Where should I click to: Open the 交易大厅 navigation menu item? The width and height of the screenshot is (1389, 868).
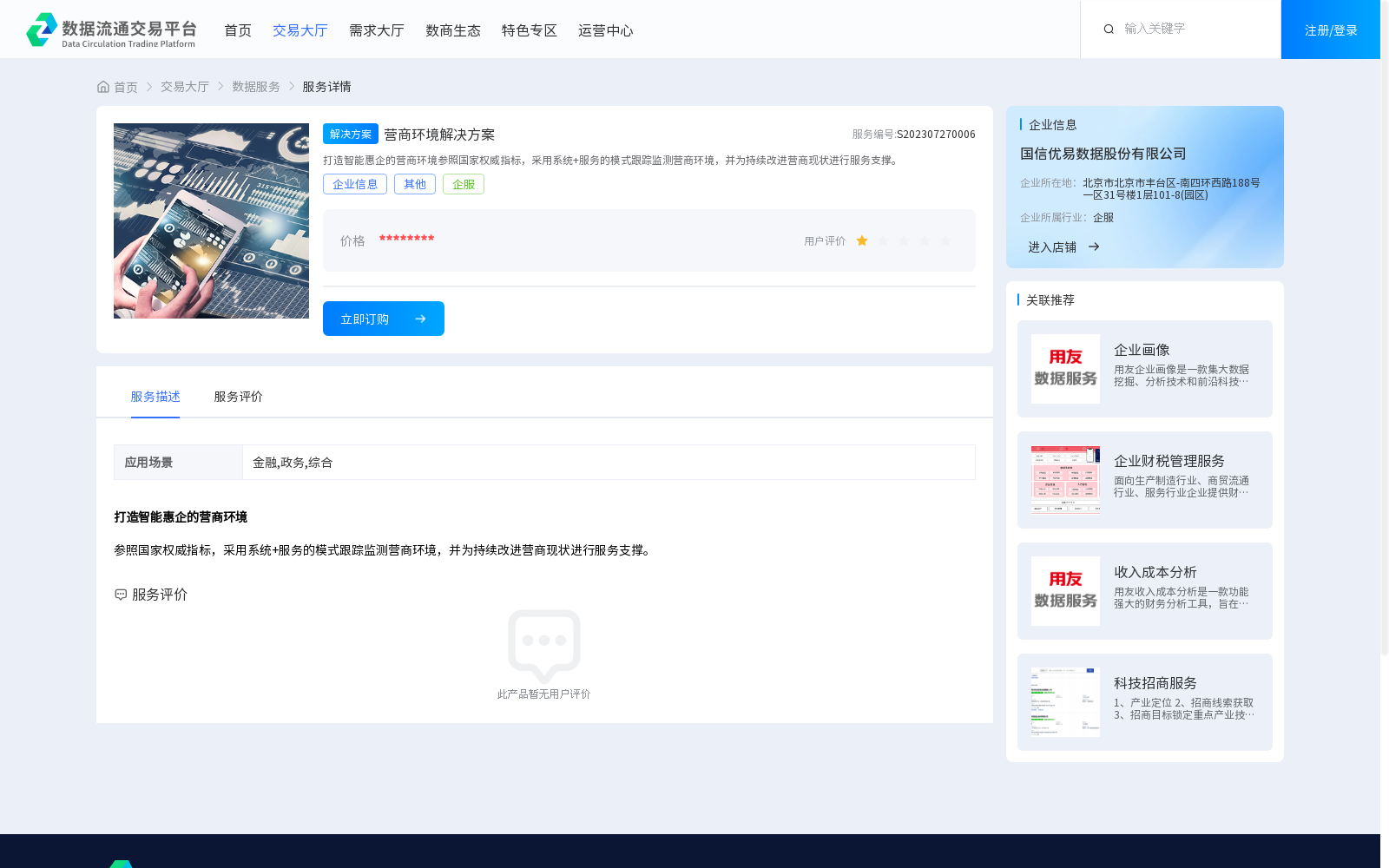pyautogui.click(x=300, y=30)
